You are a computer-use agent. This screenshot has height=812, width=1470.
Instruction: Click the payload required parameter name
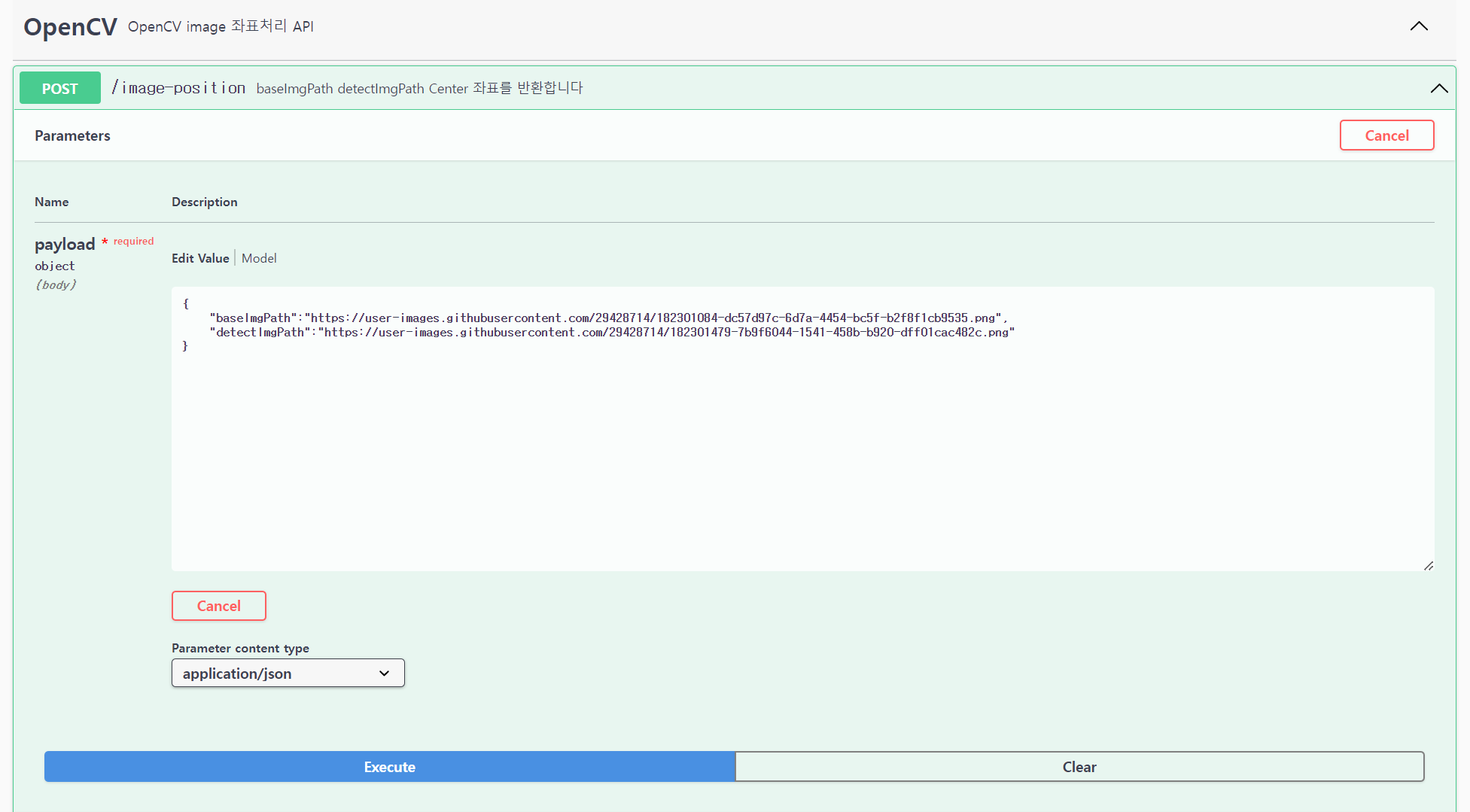(x=65, y=244)
